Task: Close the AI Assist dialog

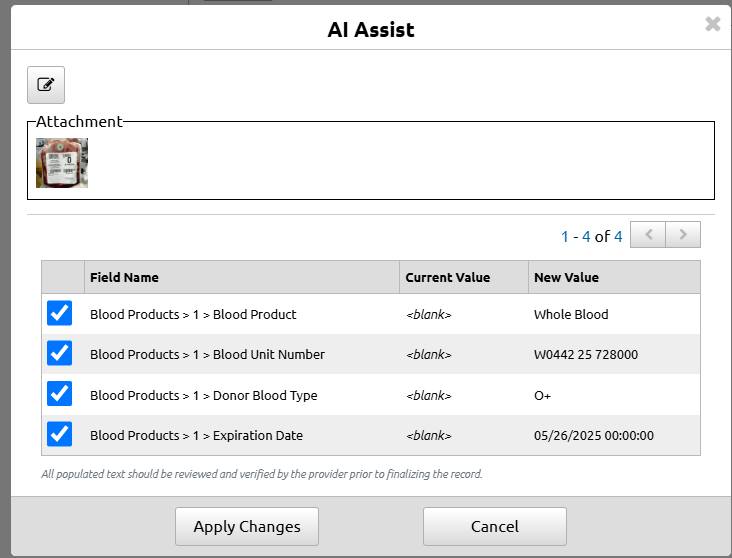Action: pyautogui.click(x=712, y=24)
